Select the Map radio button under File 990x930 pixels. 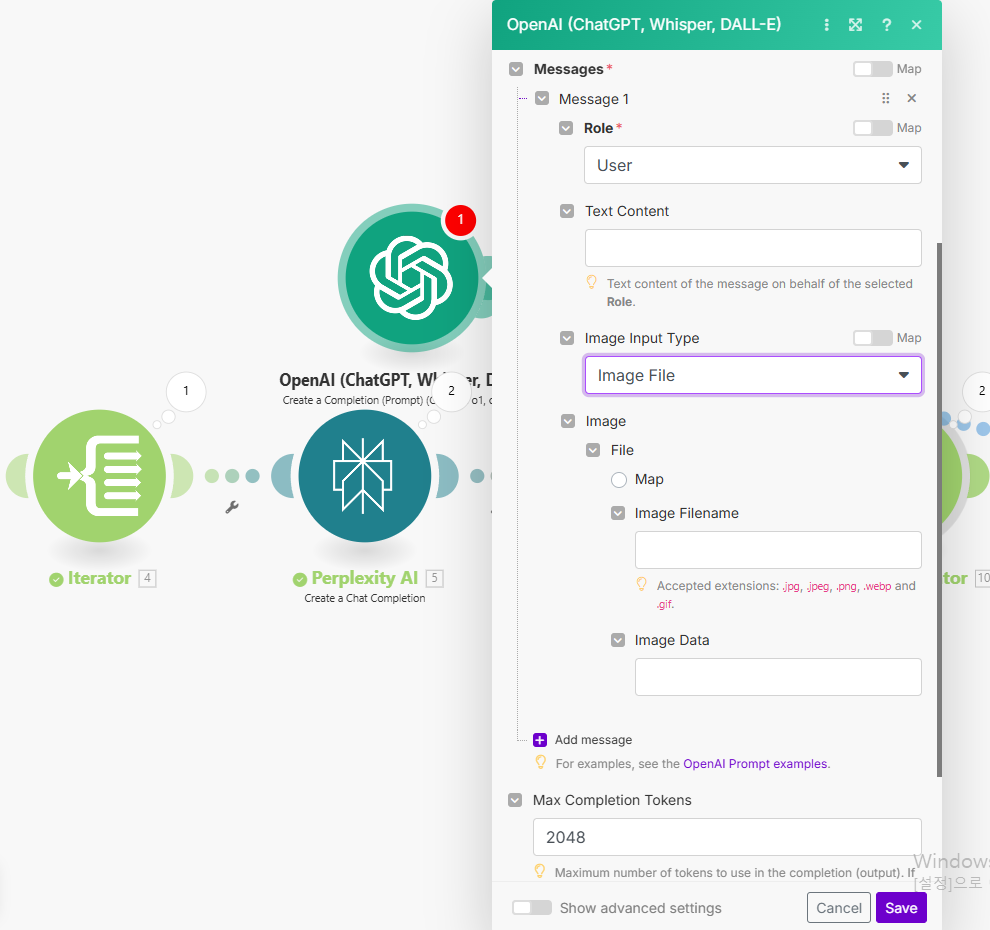tap(619, 480)
